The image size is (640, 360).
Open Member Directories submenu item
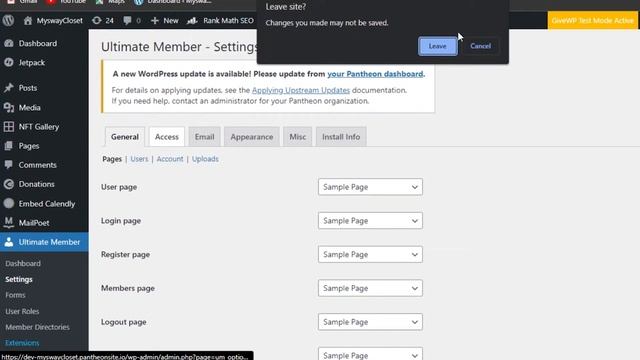[x=37, y=327]
